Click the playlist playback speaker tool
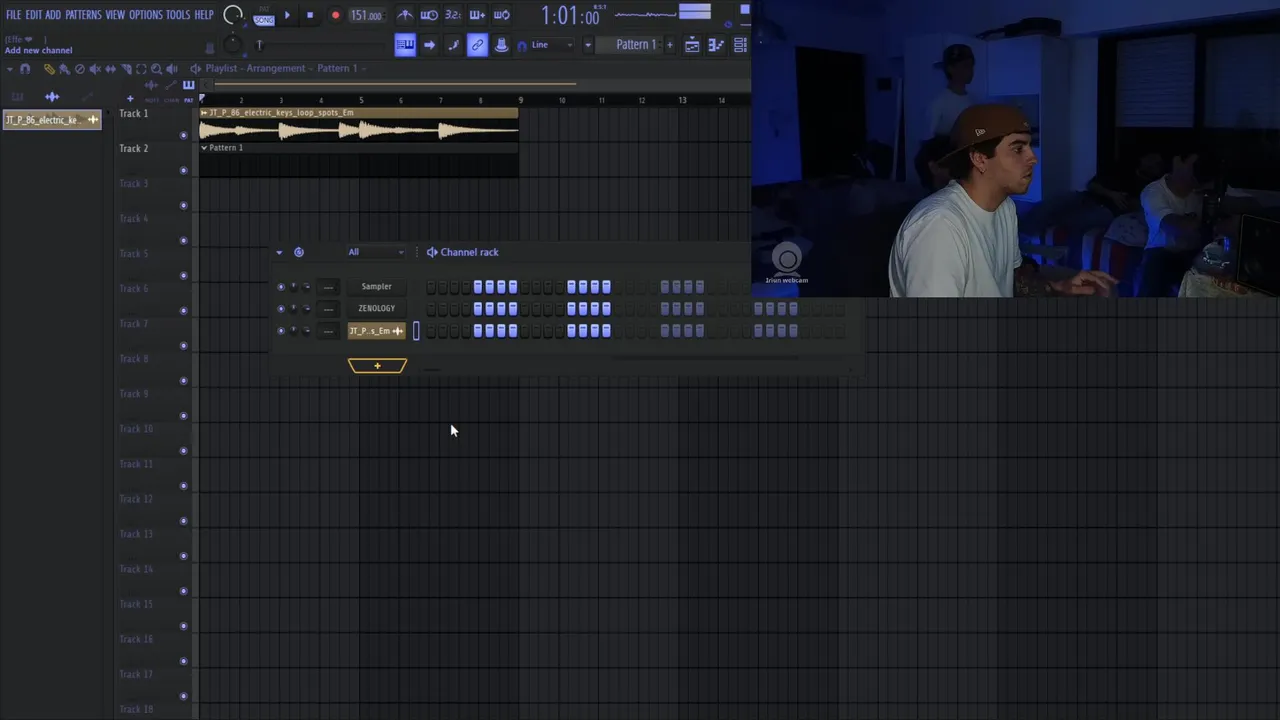Screen dimensions: 1280x720 [171, 69]
